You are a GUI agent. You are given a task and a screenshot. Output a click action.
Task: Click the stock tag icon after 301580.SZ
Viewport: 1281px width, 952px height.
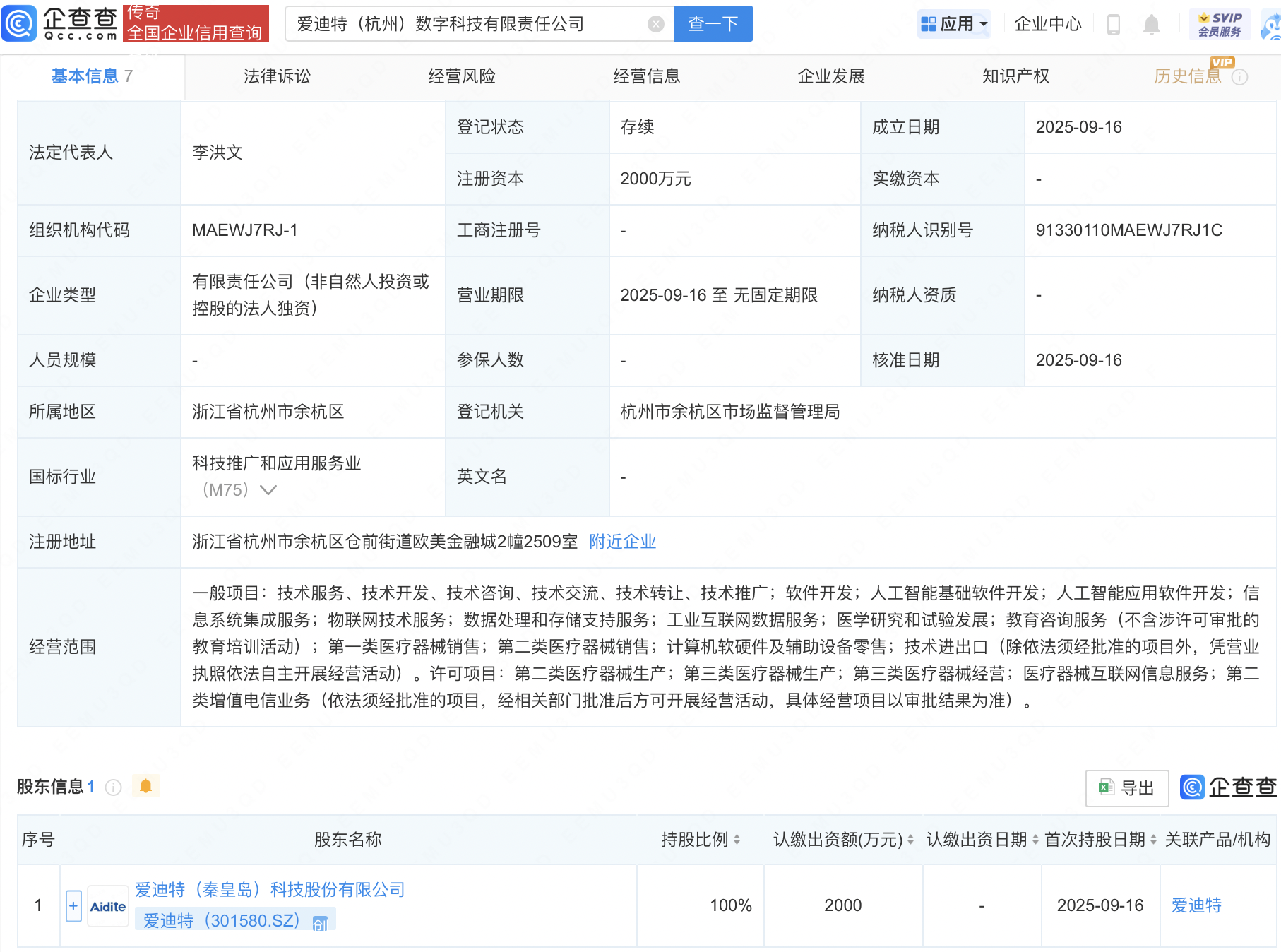(x=320, y=923)
